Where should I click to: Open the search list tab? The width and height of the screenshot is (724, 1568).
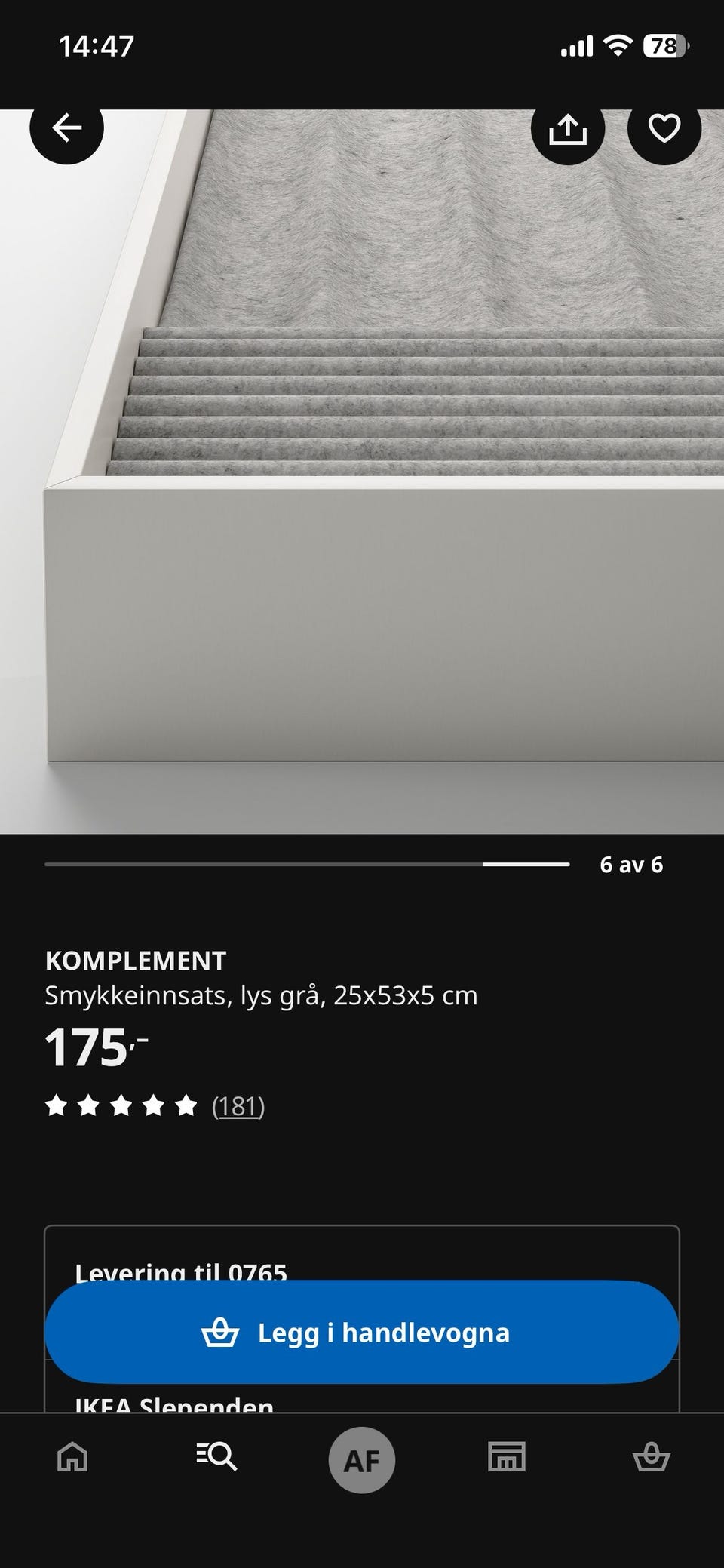(217, 1457)
